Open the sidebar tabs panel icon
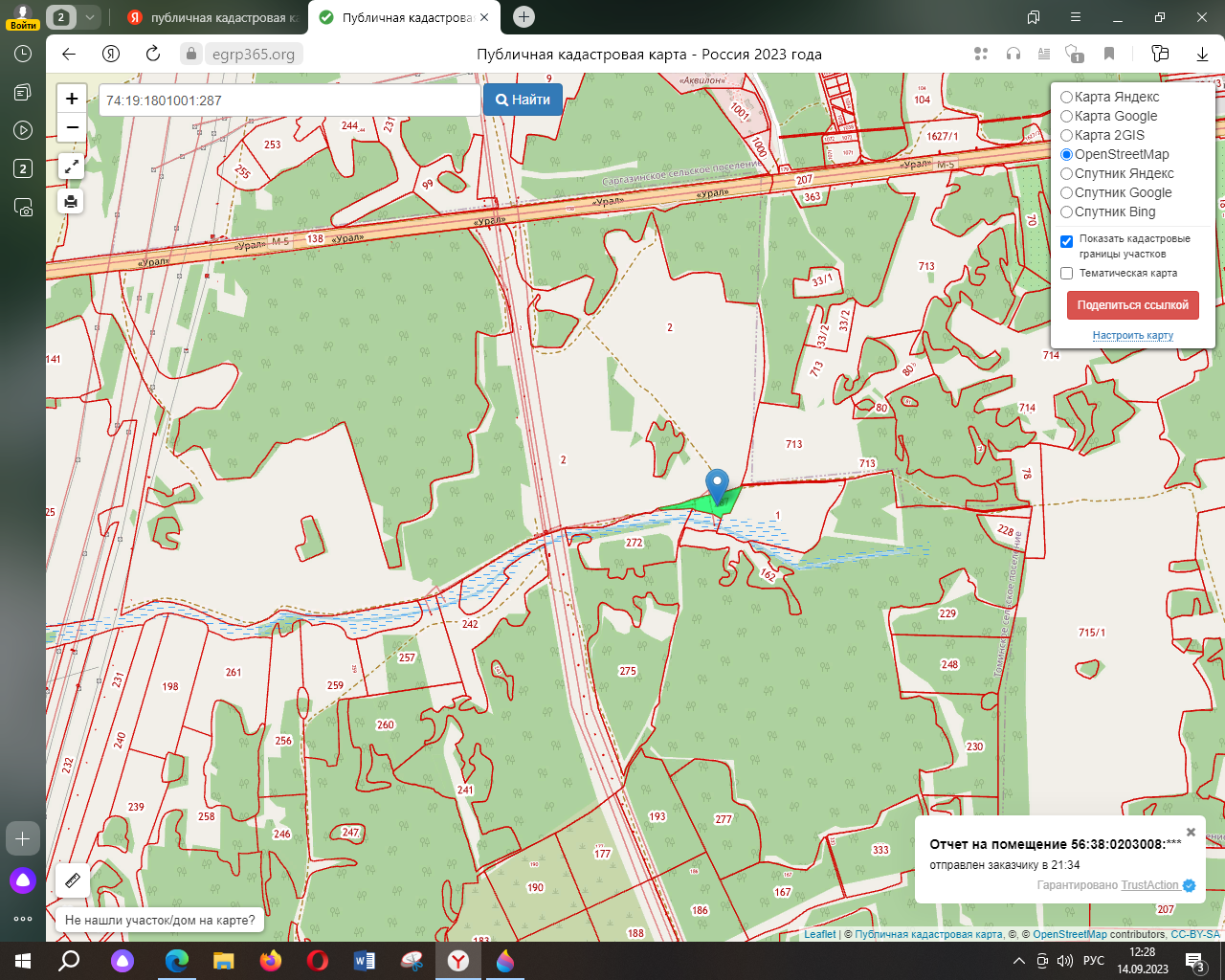 click(x=23, y=92)
